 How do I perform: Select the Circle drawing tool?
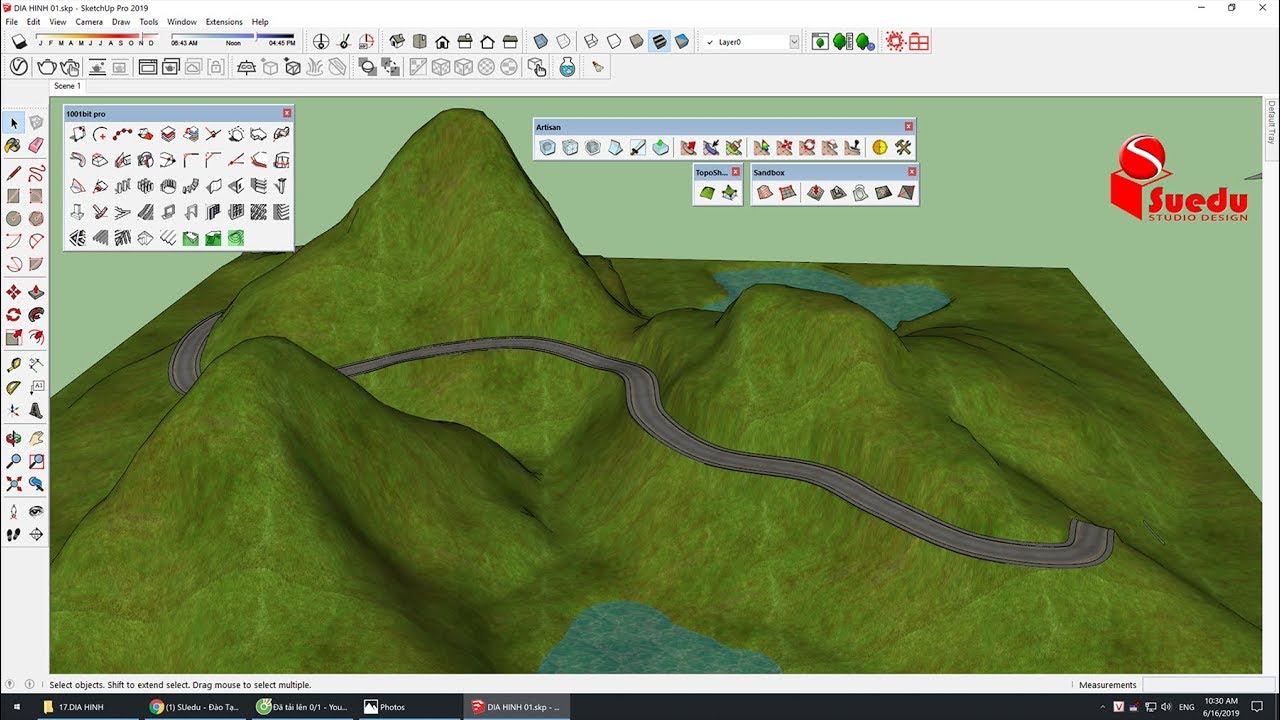coord(14,218)
